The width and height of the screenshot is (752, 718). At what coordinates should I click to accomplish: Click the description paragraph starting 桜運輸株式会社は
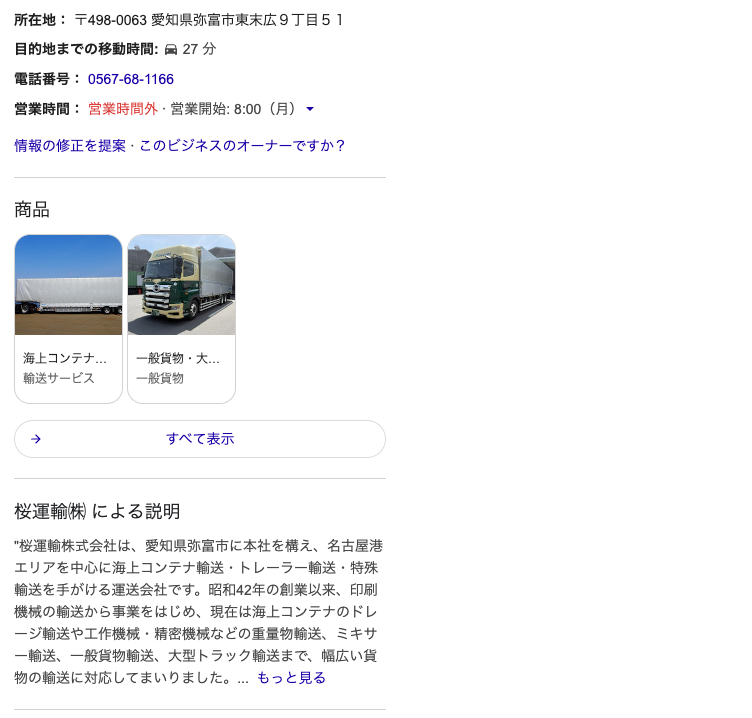point(199,612)
